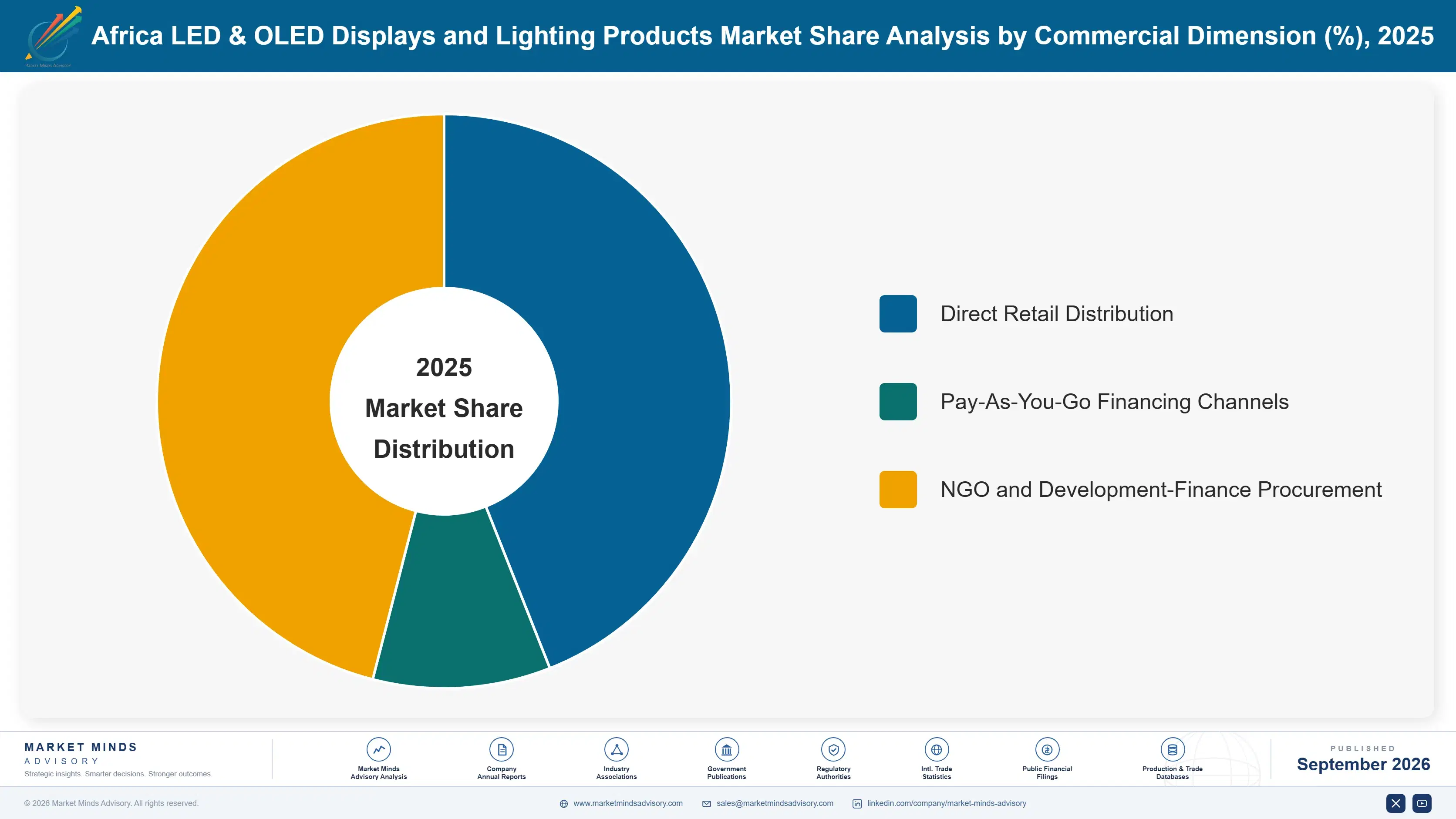Click the Market Minds Advisory Analysis icon
The height and width of the screenshot is (819, 1456).
(x=378, y=749)
